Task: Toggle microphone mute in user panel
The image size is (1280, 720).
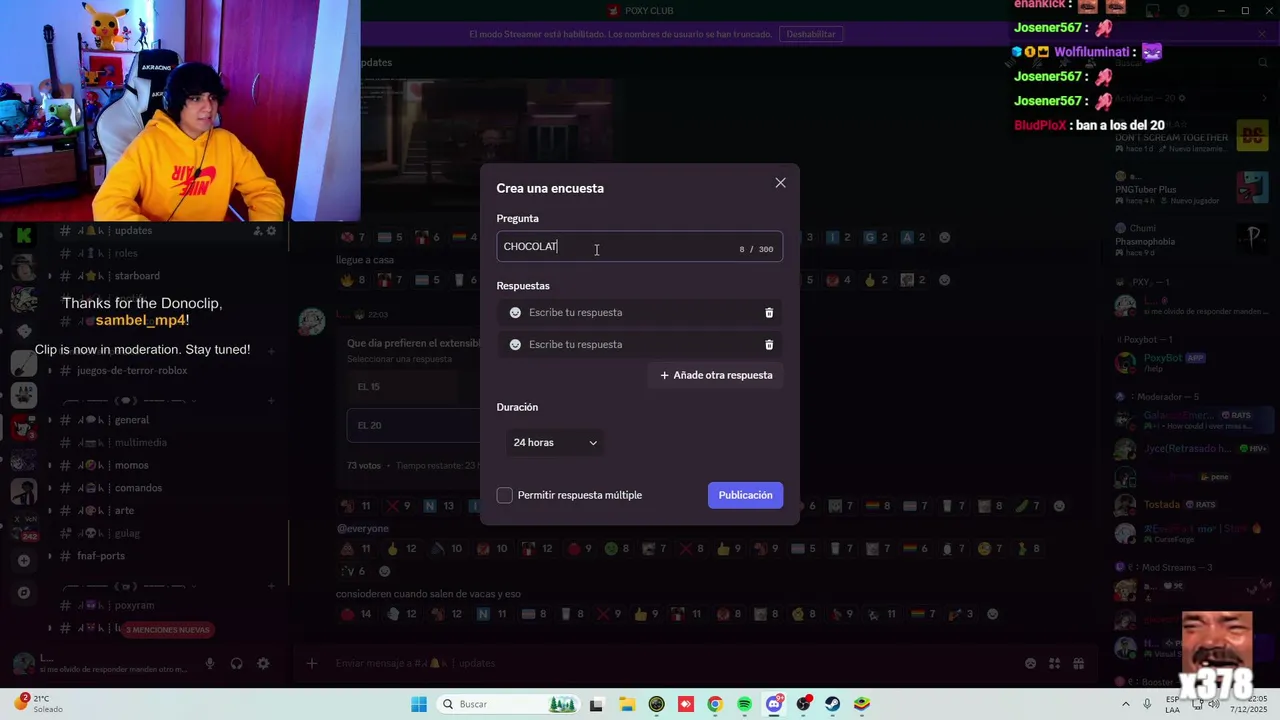Action: pyautogui.click(x=210, y=663)
